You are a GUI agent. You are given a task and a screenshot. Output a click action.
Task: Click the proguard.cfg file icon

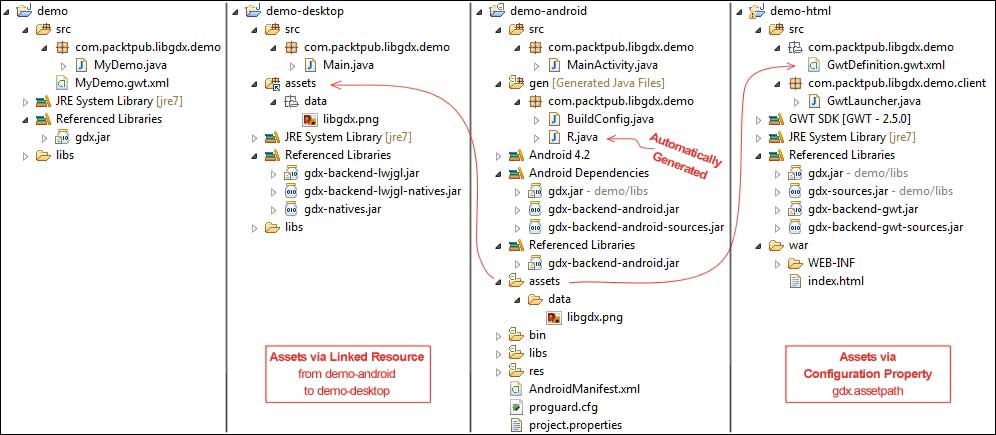pos(516,407)
